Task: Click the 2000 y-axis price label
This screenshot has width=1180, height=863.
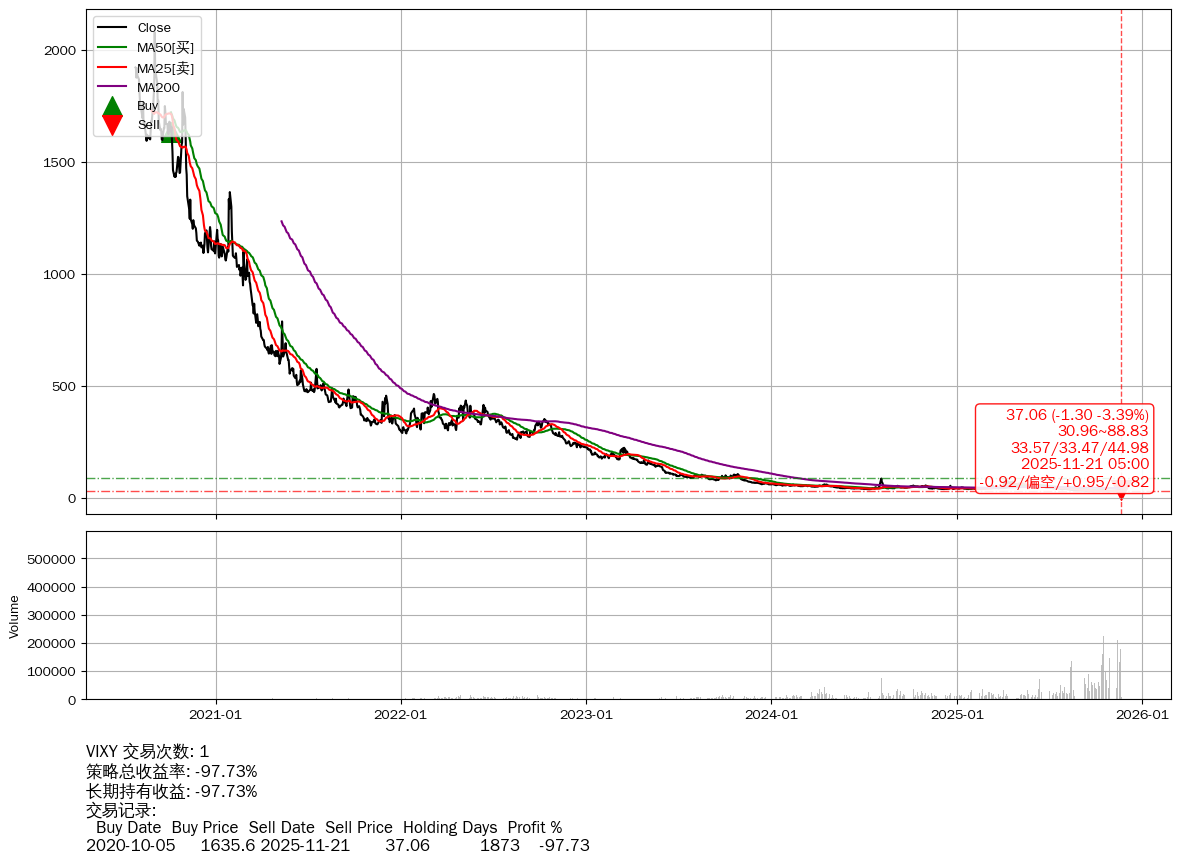Action: tap(60, 51)
